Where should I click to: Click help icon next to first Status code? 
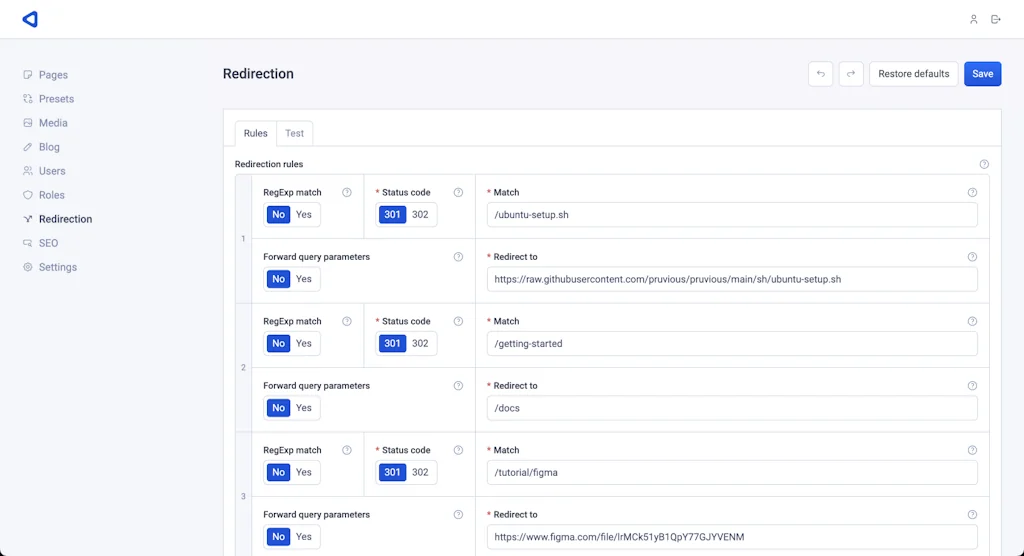point(458,193)
